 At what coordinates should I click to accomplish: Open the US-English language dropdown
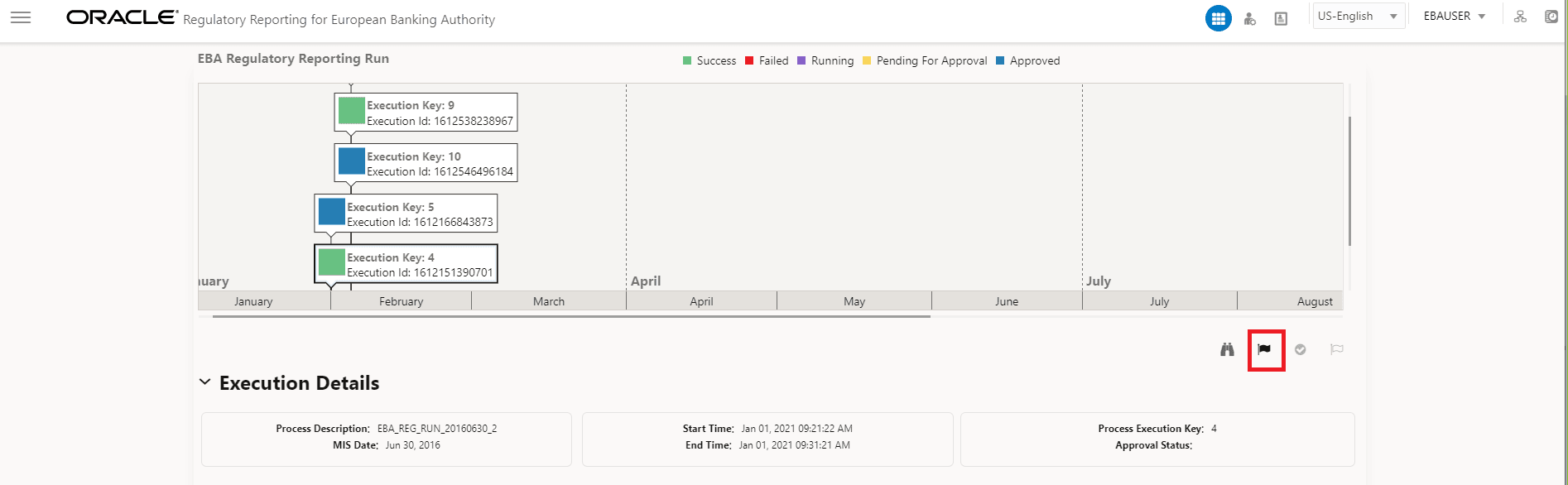[x=1359, y=17]
